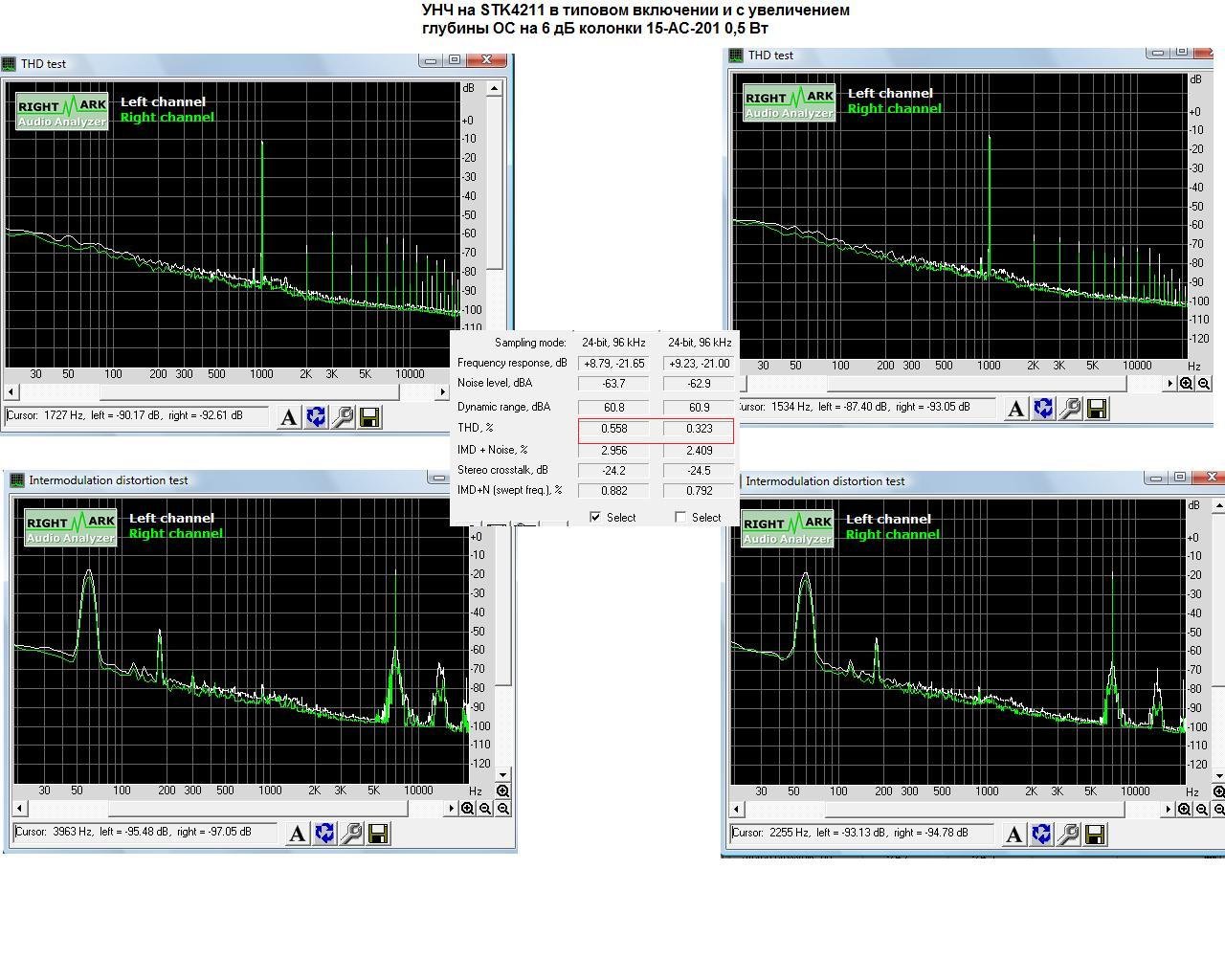Click the horizontal scrollbar thumb in top-right THD window
The height and width of the screenshot is (980, 1225).
(976, 384)
